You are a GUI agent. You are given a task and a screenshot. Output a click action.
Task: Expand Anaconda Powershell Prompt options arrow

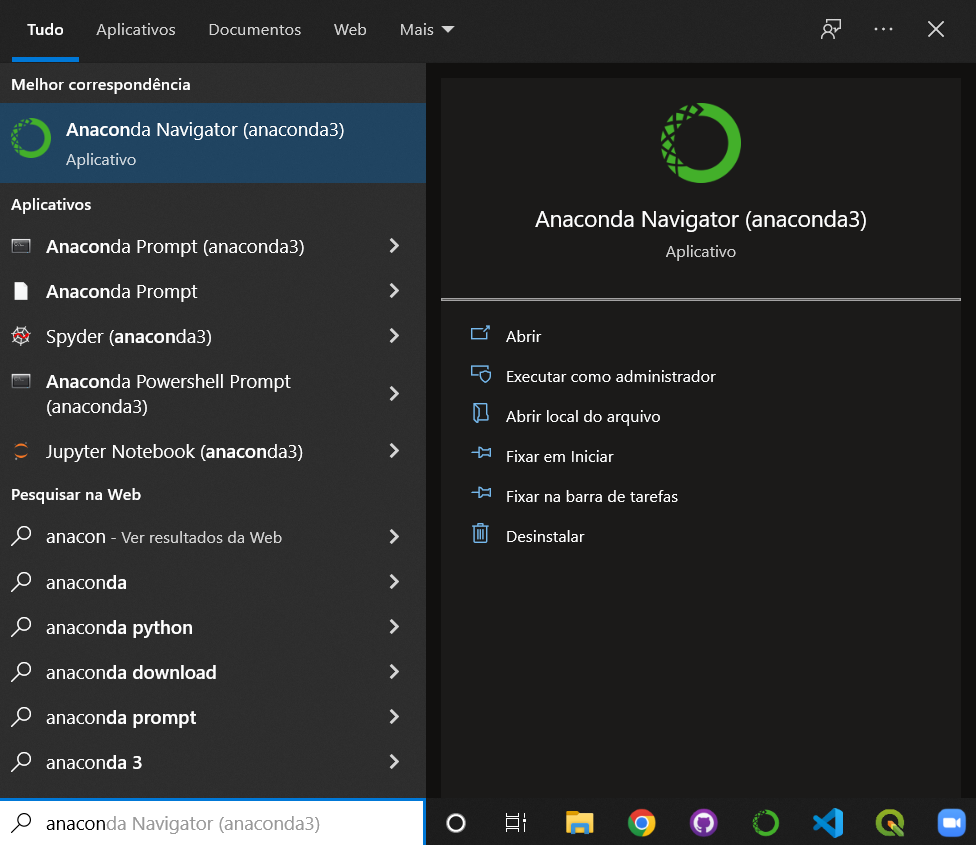[394, 393]
